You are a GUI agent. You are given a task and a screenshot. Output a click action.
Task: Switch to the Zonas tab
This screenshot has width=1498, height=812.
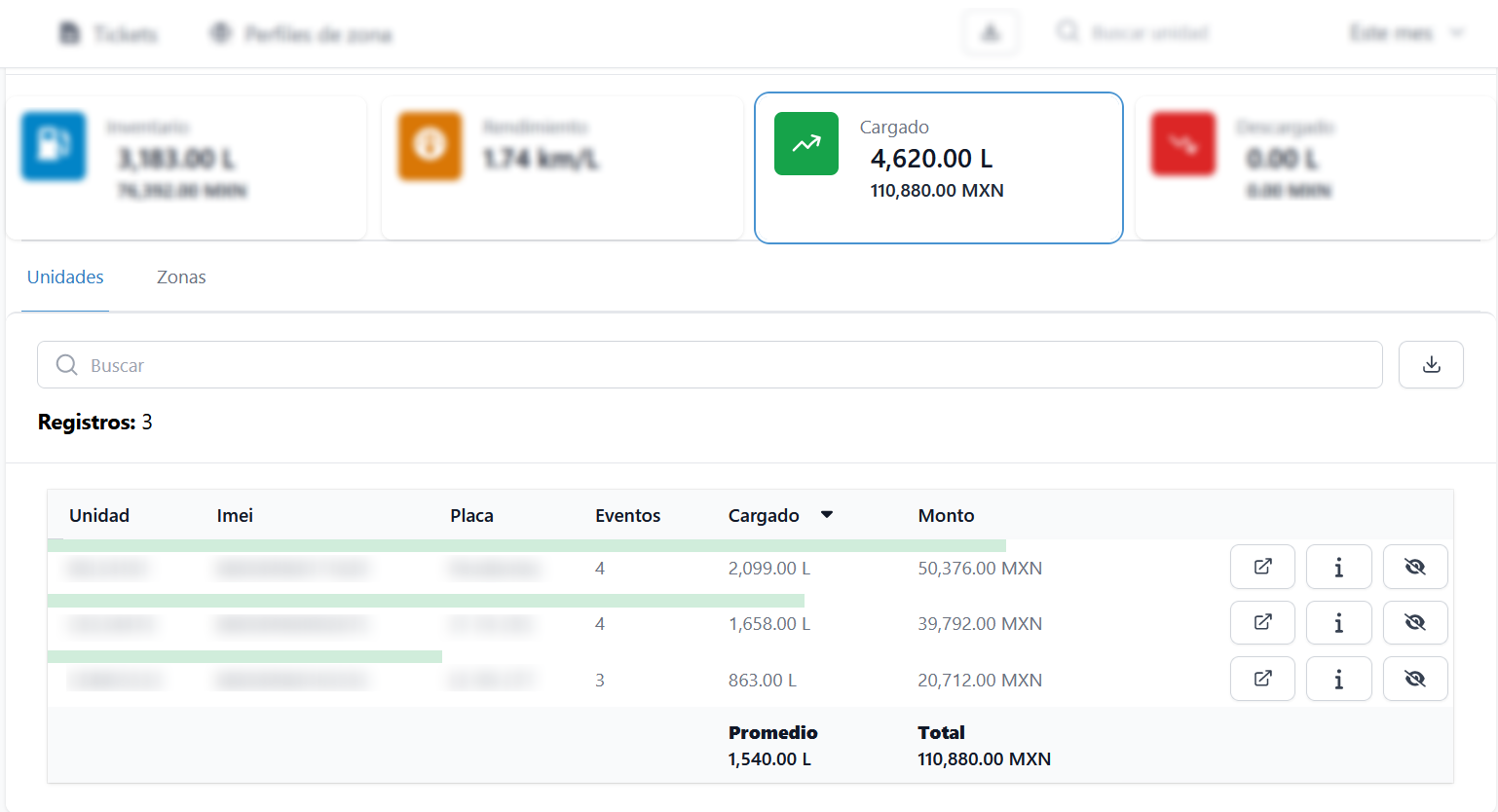click(x=181, y=277)
